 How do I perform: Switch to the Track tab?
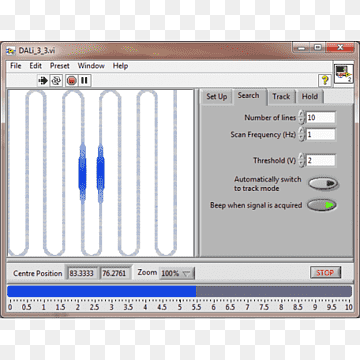(x=281, y=97)
